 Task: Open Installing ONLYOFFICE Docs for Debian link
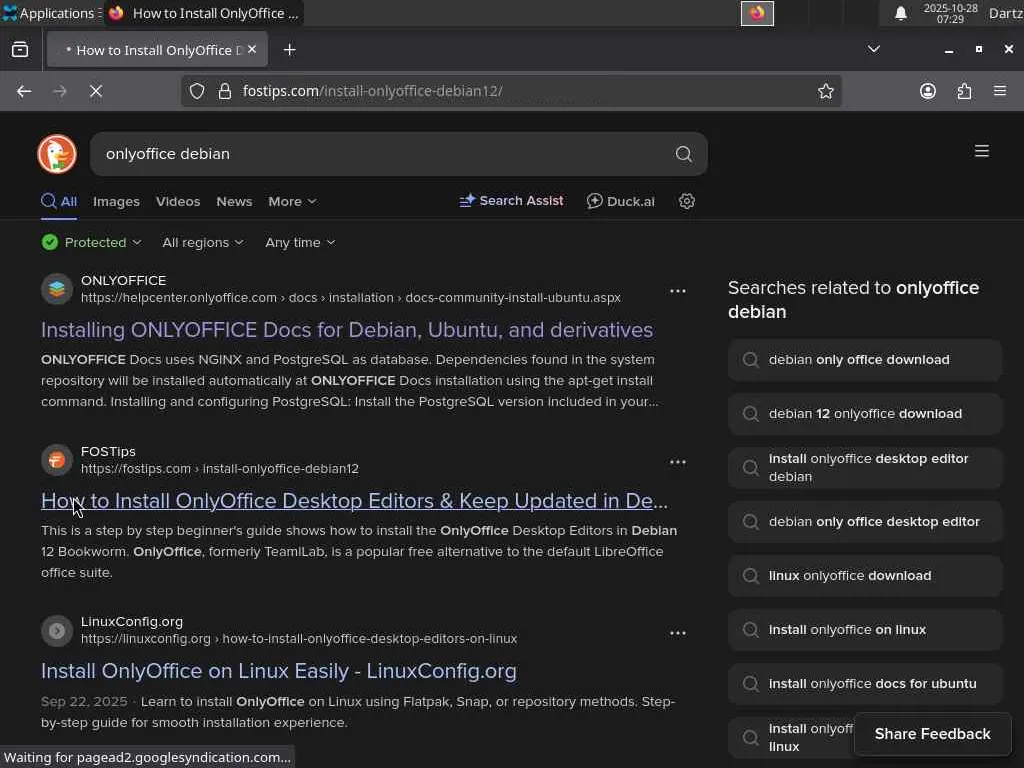tap(347, 330)
